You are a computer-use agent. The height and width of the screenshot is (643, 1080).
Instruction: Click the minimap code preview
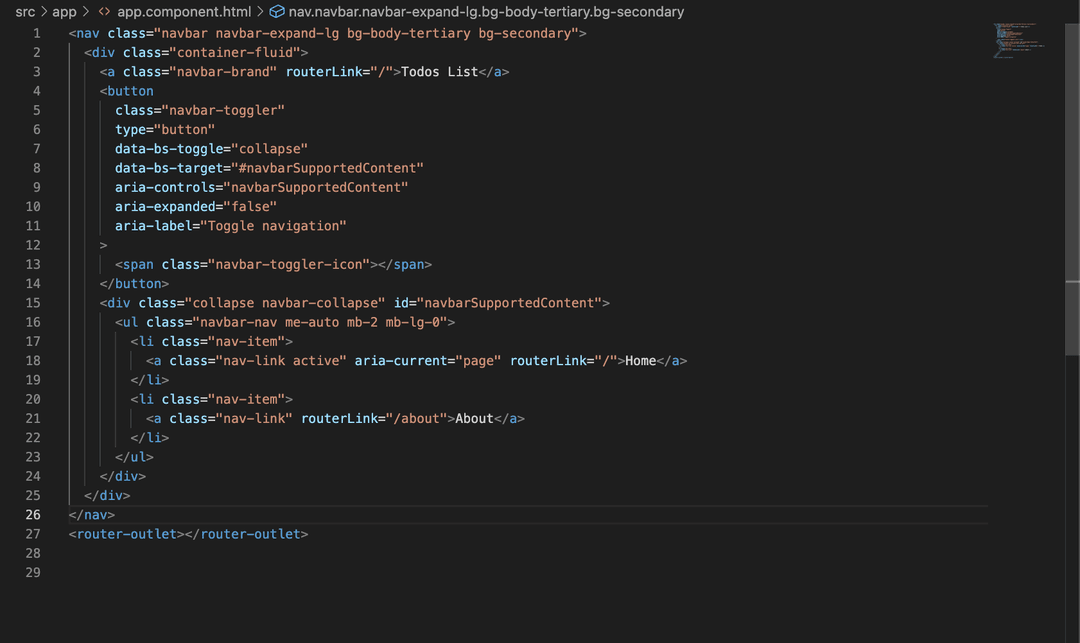(x=1018, y=40)
